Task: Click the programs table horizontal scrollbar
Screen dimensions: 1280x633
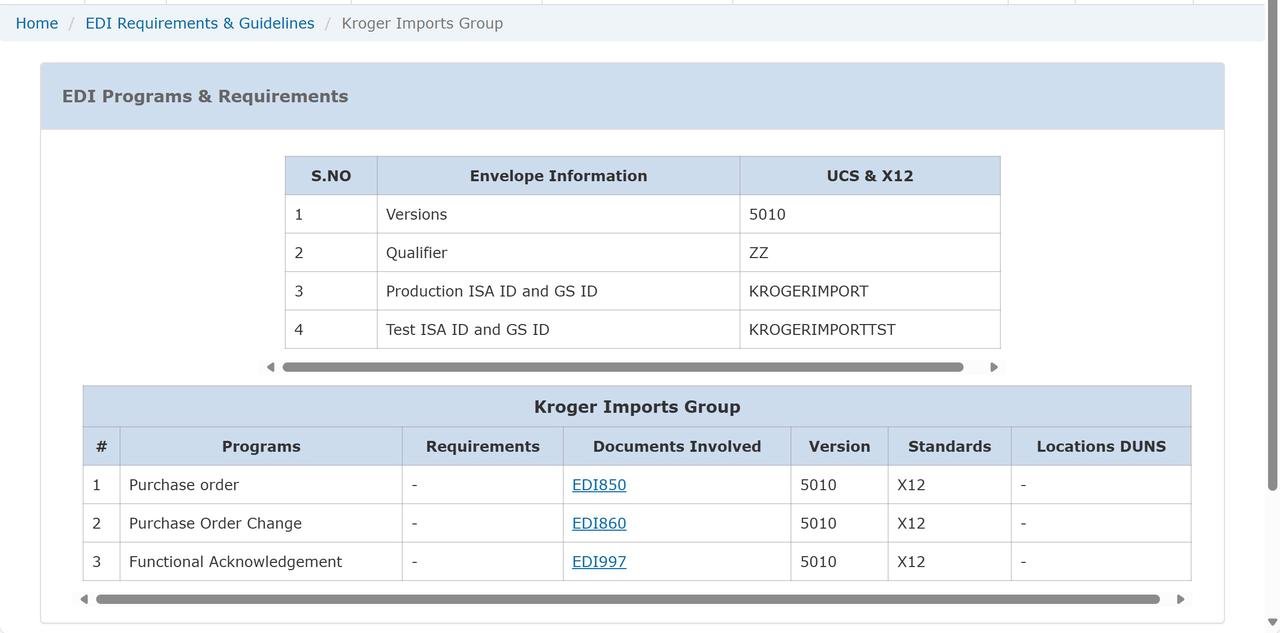Action: pyautogui.click(x=627, y=599)
